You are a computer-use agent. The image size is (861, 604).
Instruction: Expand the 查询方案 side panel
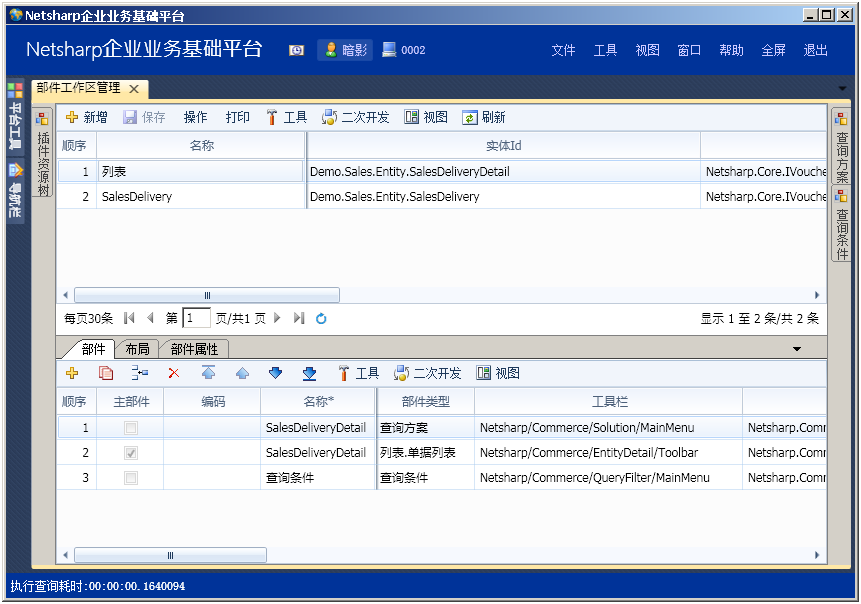point(841,147)
